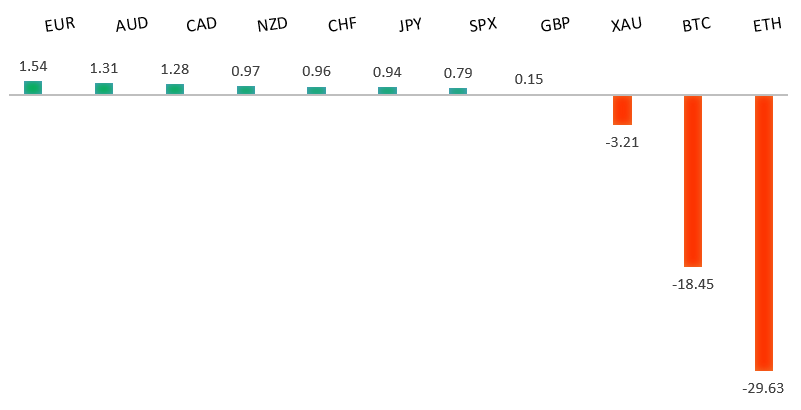Image resolution: width=801 pixels, height=410 pixels.
Task: Click the red BTC bar
Action: (693, 181)
